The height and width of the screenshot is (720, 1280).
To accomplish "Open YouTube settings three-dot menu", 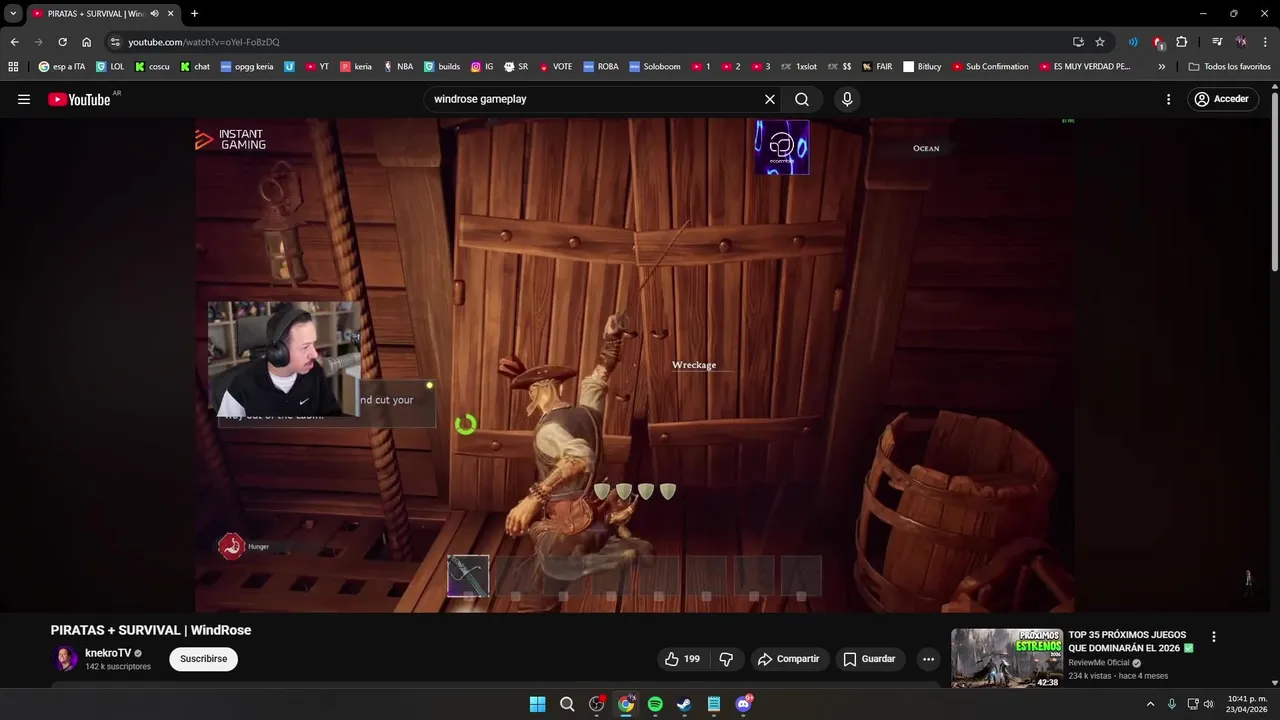I will [1168, 99].
